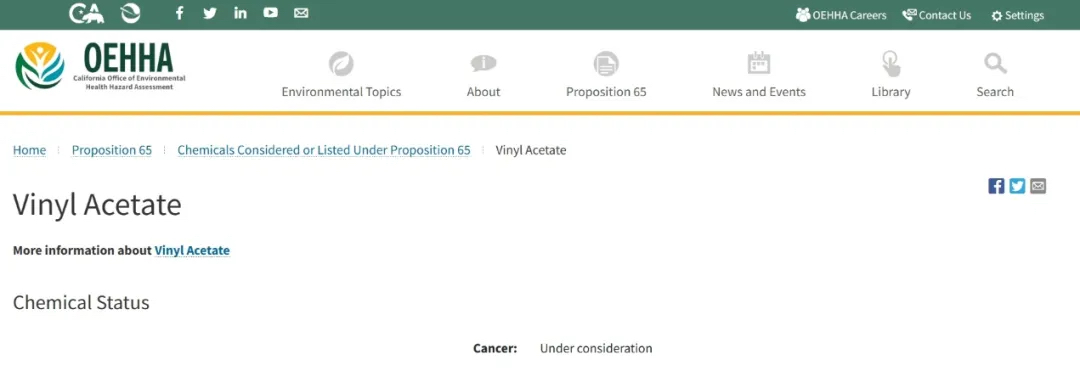Follow the Vinyl Acetate more information link

[x=192, y=251]
